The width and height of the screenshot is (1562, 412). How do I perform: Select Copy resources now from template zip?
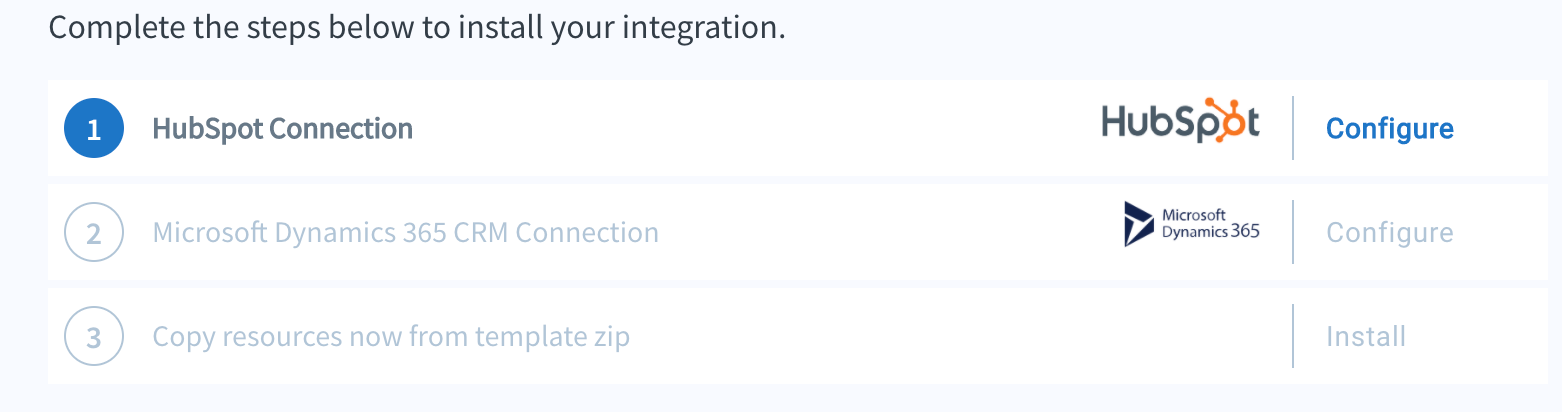click(x=391, y=336)
